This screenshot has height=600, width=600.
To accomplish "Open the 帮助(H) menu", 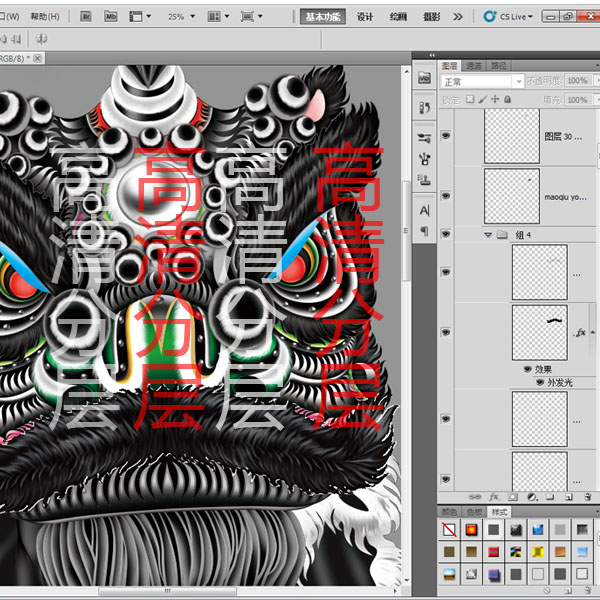I will click(45, 16).
